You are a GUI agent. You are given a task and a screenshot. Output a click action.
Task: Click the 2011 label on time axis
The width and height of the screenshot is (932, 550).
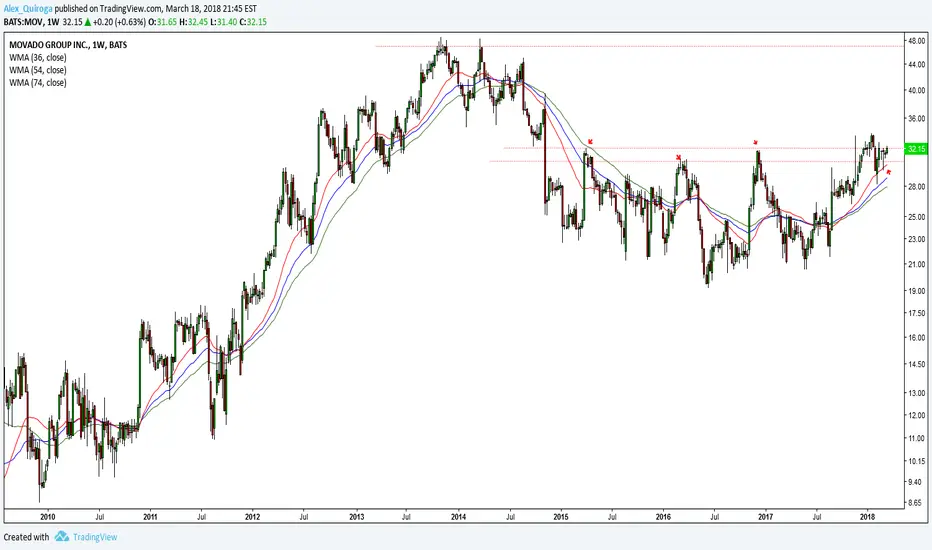pyautogui.click(x=150, y=517)
